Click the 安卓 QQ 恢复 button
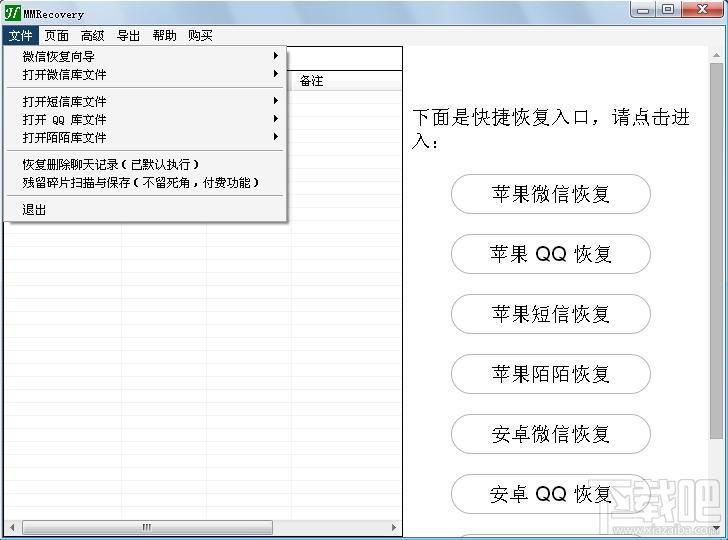The image size is (728, 540). click(551, 494)
